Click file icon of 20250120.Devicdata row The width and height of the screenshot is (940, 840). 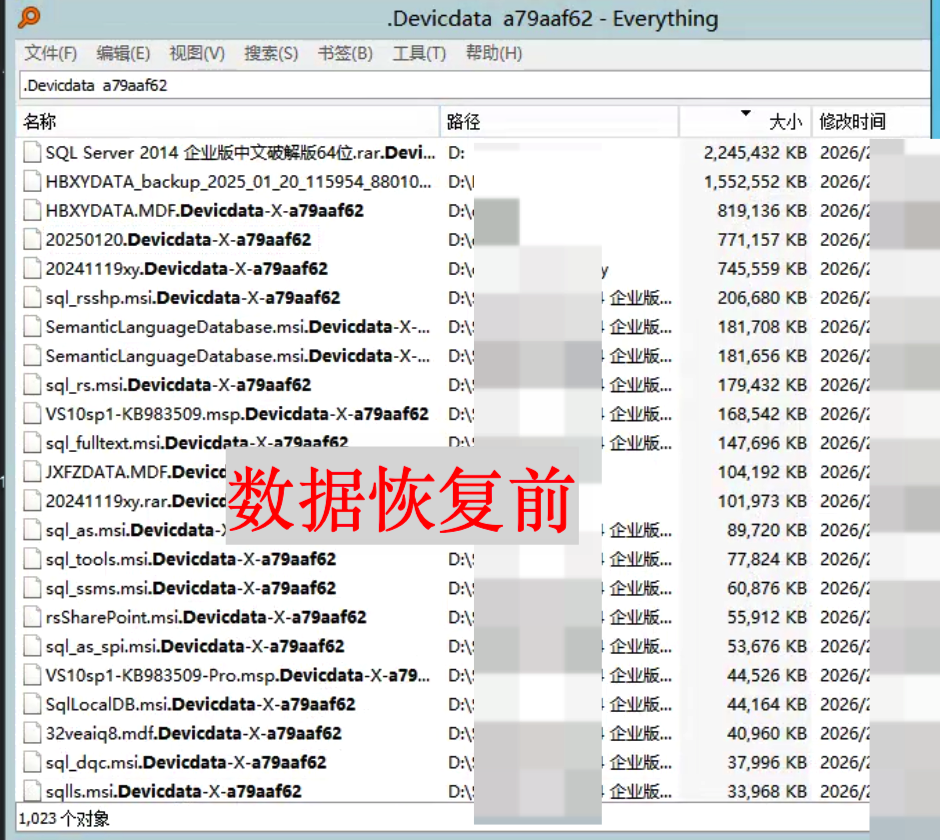pyautogui.click(x=32, y=239)
